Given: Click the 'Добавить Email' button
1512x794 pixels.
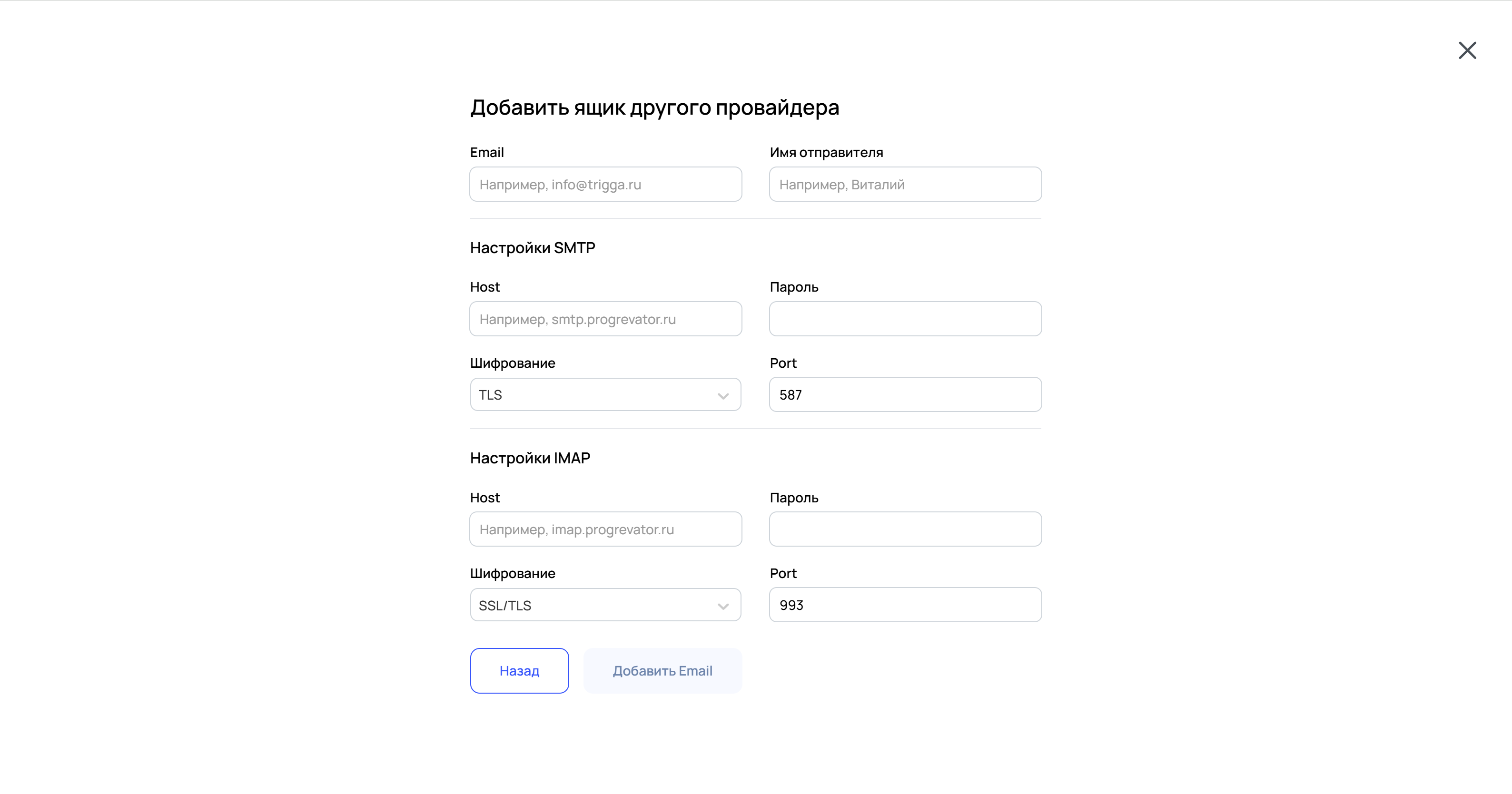Looking at the screenshot, I should [662, 671].
